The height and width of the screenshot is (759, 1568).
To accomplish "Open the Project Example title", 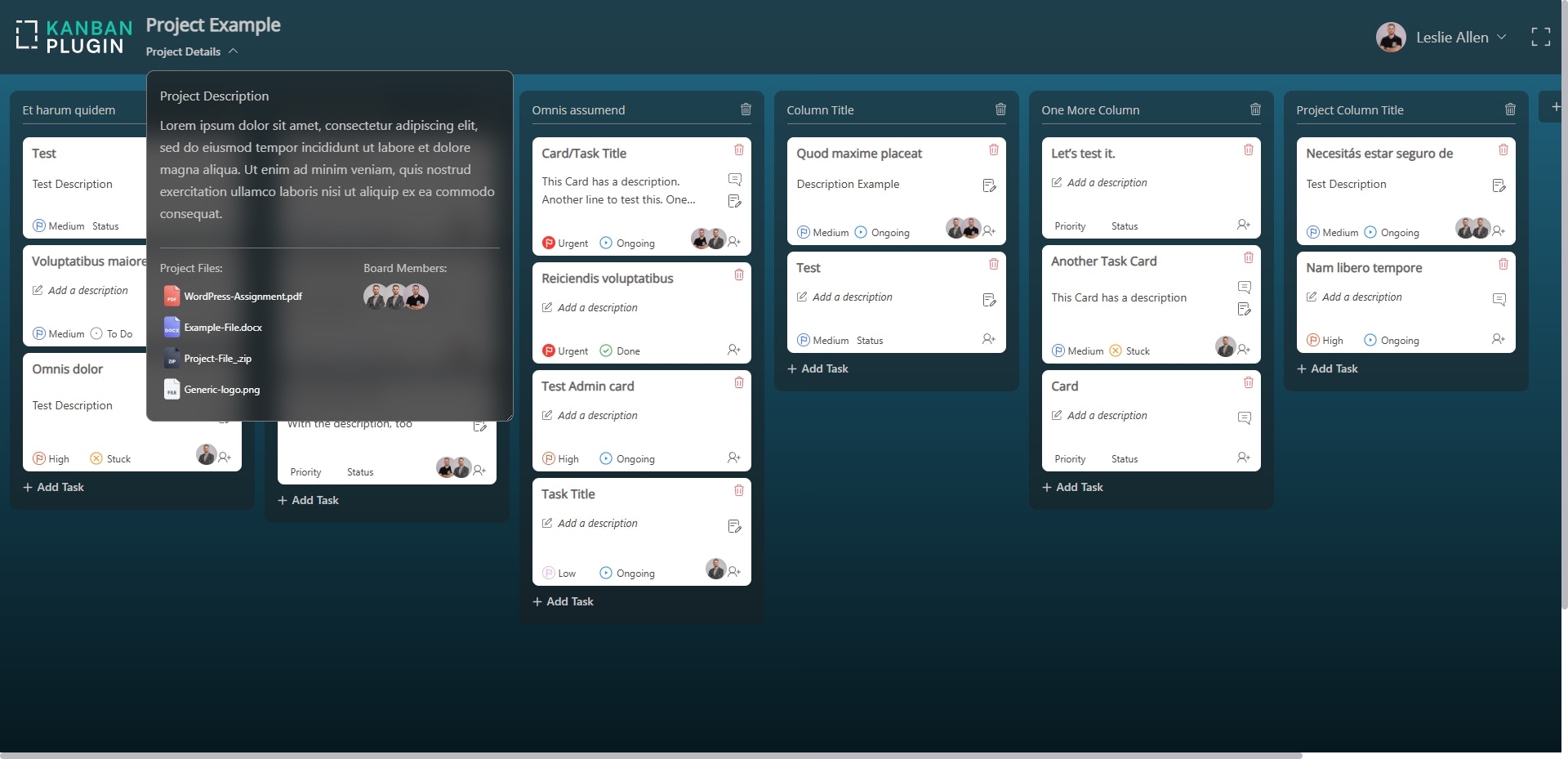I will [213, 25].
